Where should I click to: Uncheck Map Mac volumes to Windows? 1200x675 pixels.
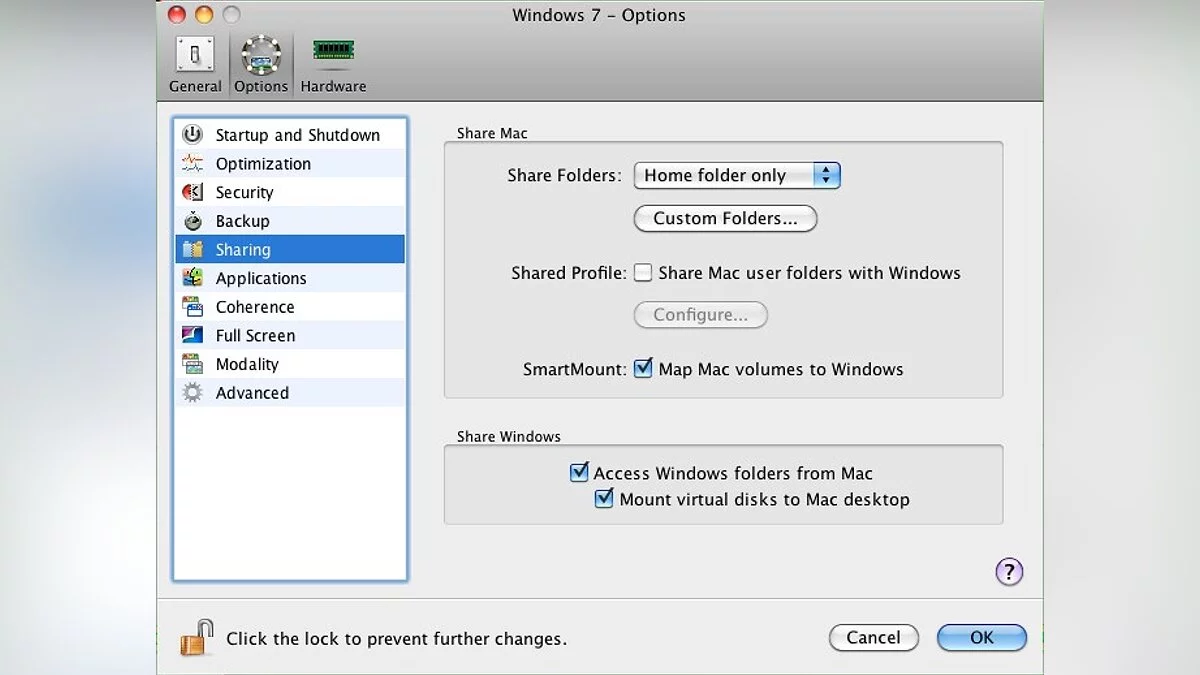pyautogui.click(x=644, y=369)
